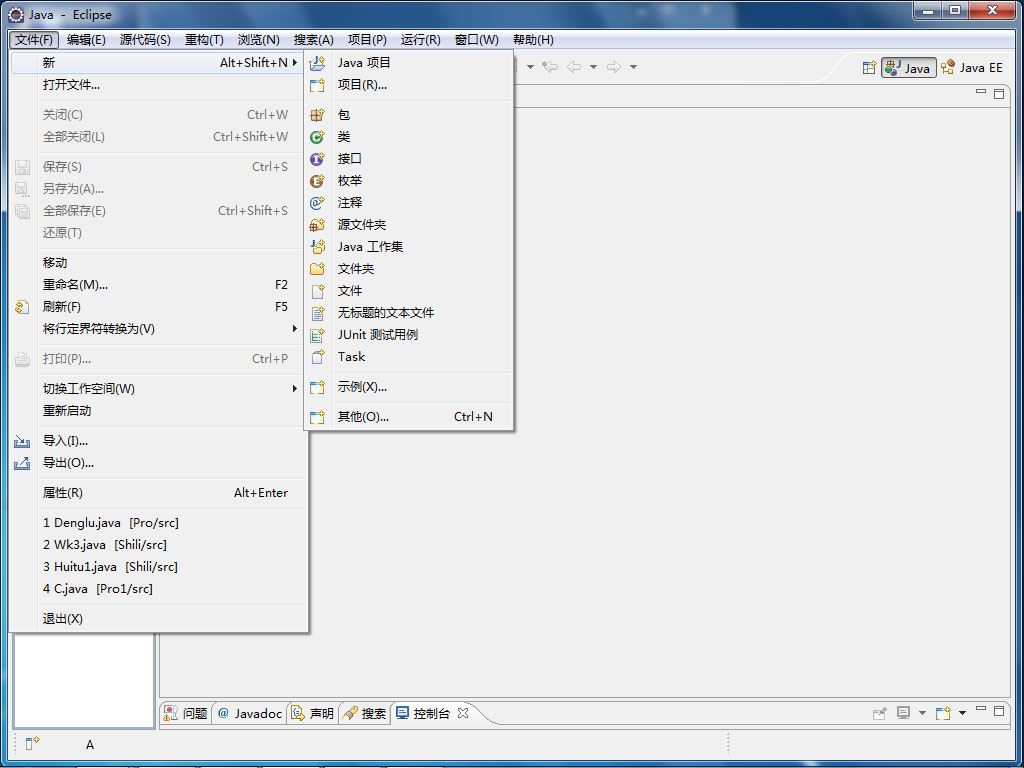Open the Javadoc tab

(x=249, y=713)
